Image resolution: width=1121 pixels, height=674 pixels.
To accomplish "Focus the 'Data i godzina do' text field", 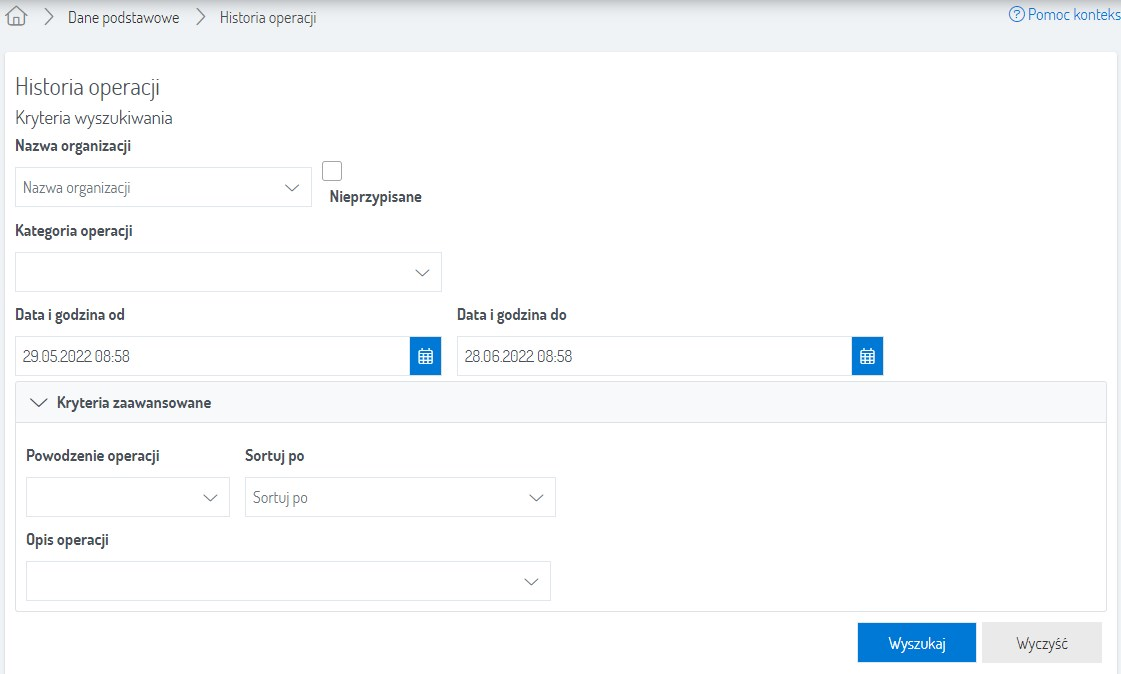I will 654,356.
